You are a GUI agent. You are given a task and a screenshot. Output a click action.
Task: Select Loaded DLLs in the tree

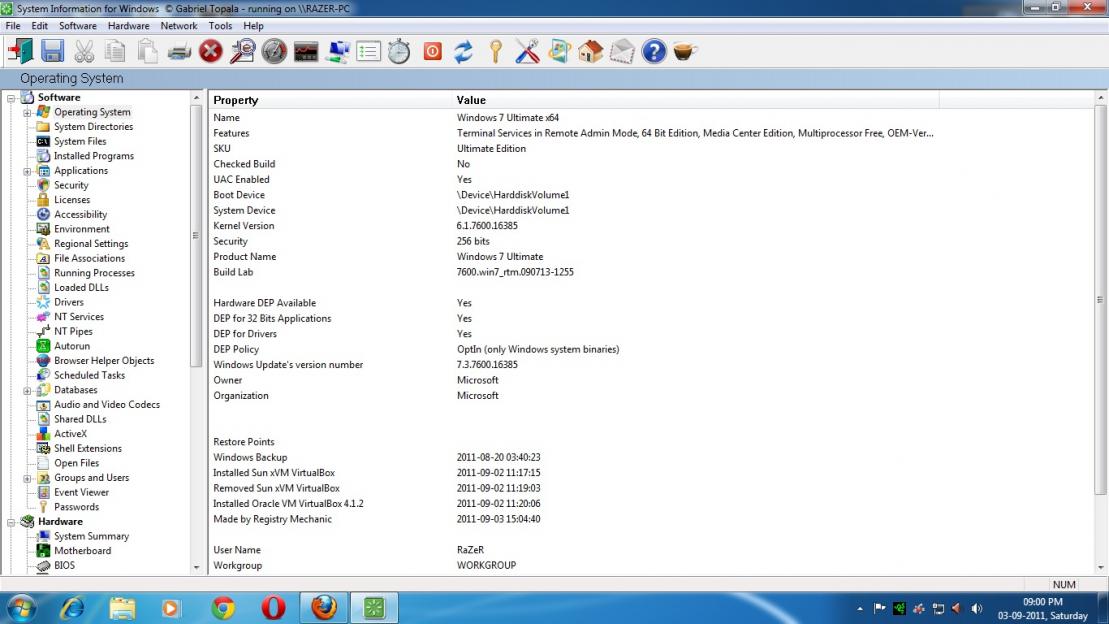point(81,287)
